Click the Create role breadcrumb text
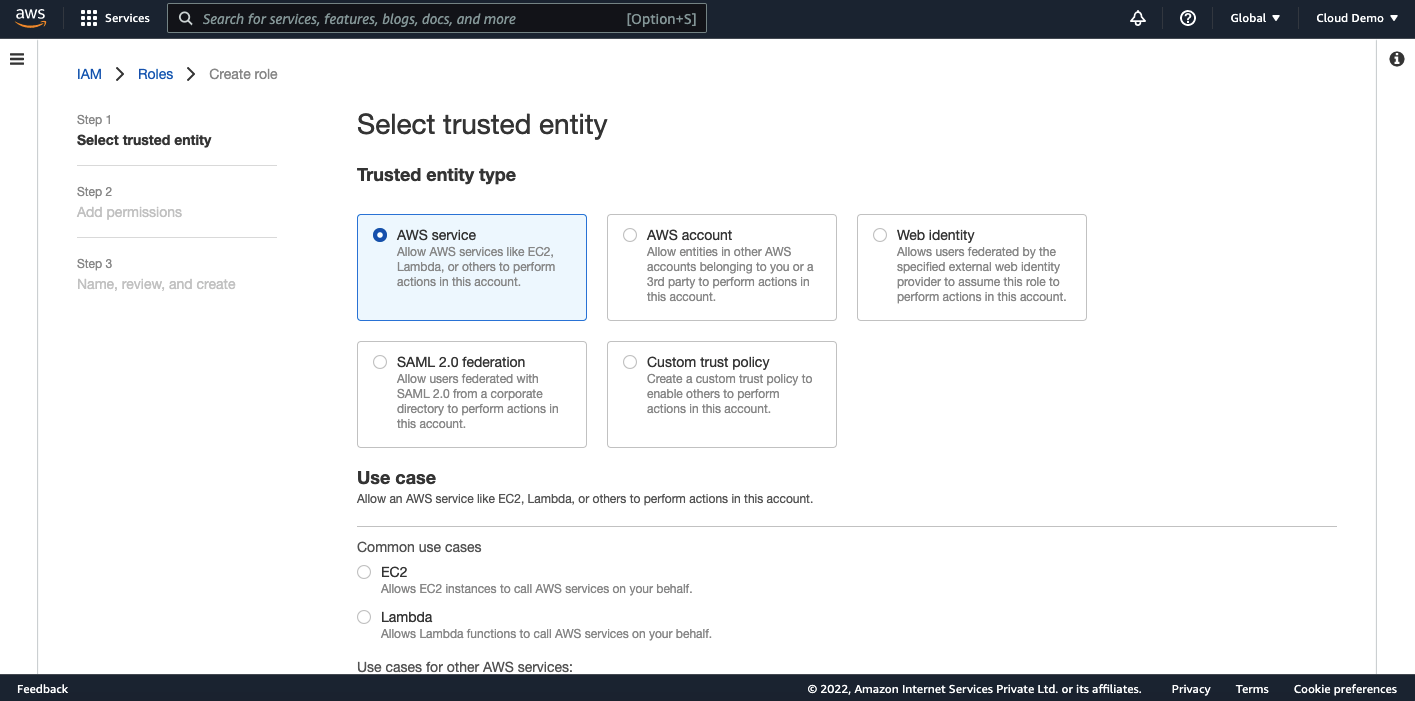Image resolution: width=1415 pixels, height=701 pixels. click(243, 74)
